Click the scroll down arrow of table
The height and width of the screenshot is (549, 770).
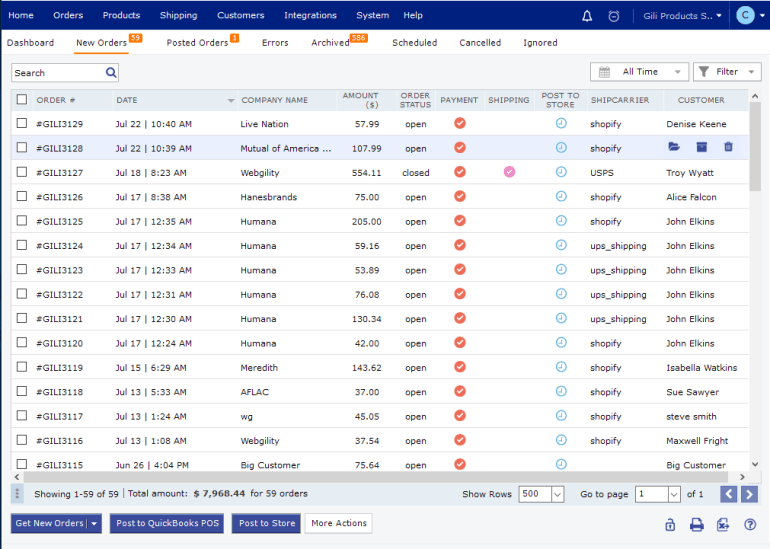[x=755, y=464]
